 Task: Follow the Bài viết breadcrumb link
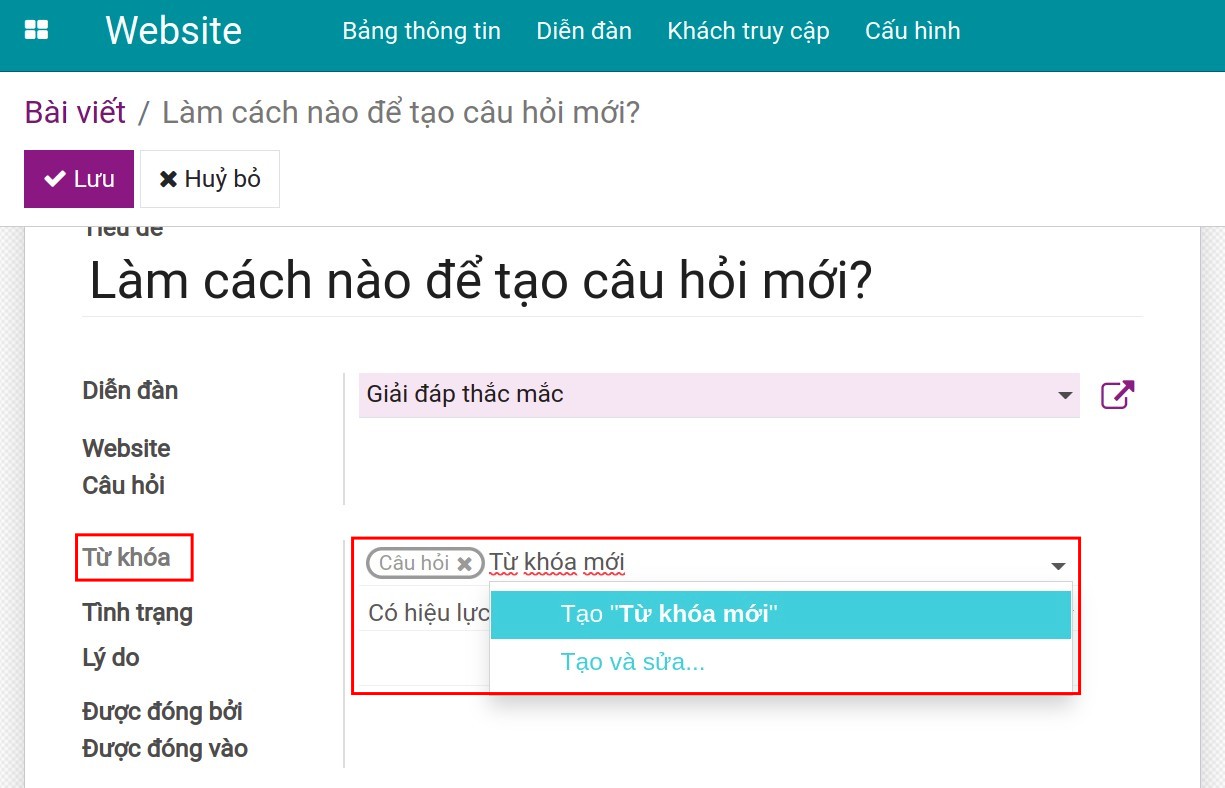74,111
